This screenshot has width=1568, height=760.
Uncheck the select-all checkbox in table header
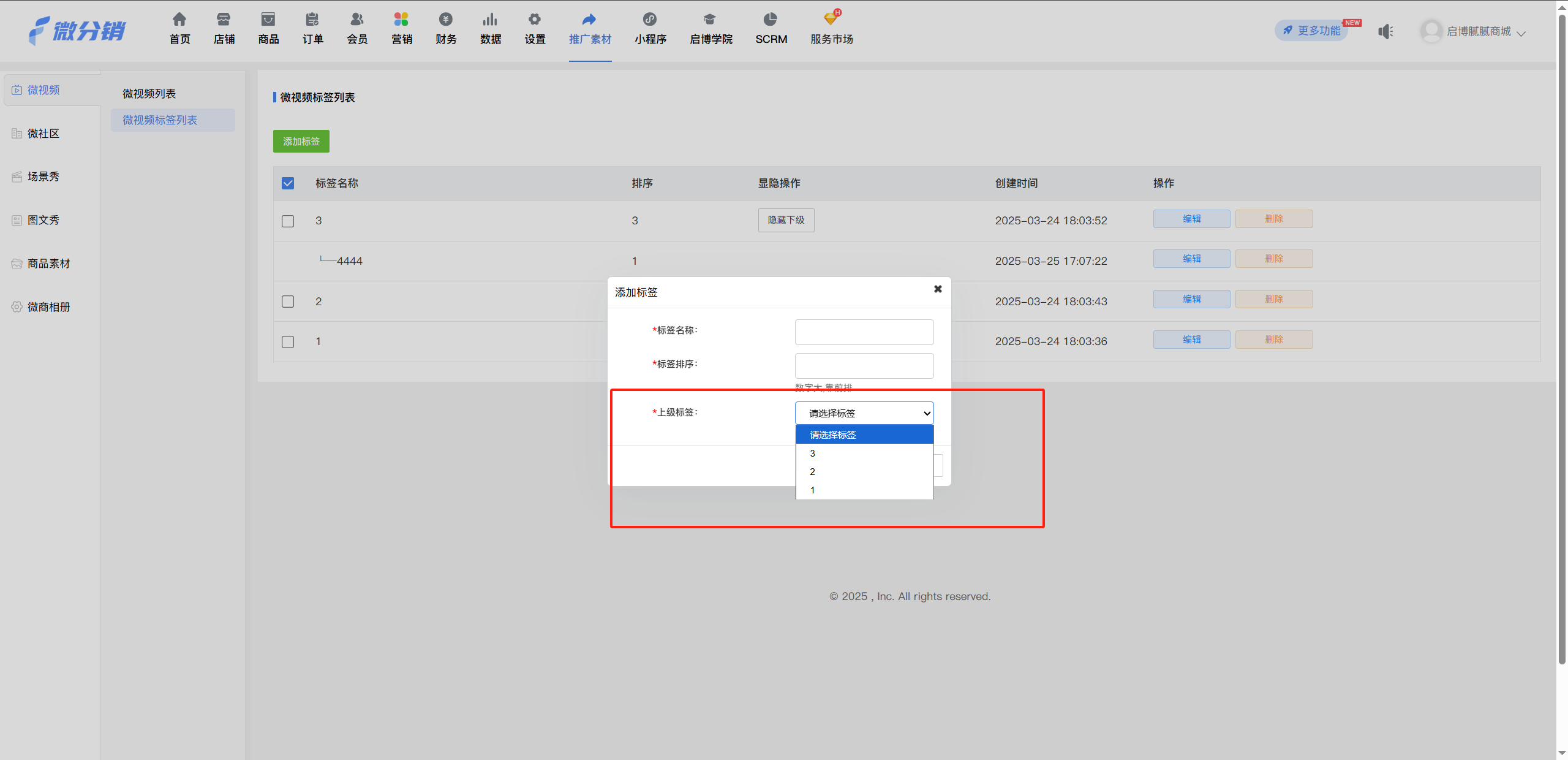coord(288,183)
